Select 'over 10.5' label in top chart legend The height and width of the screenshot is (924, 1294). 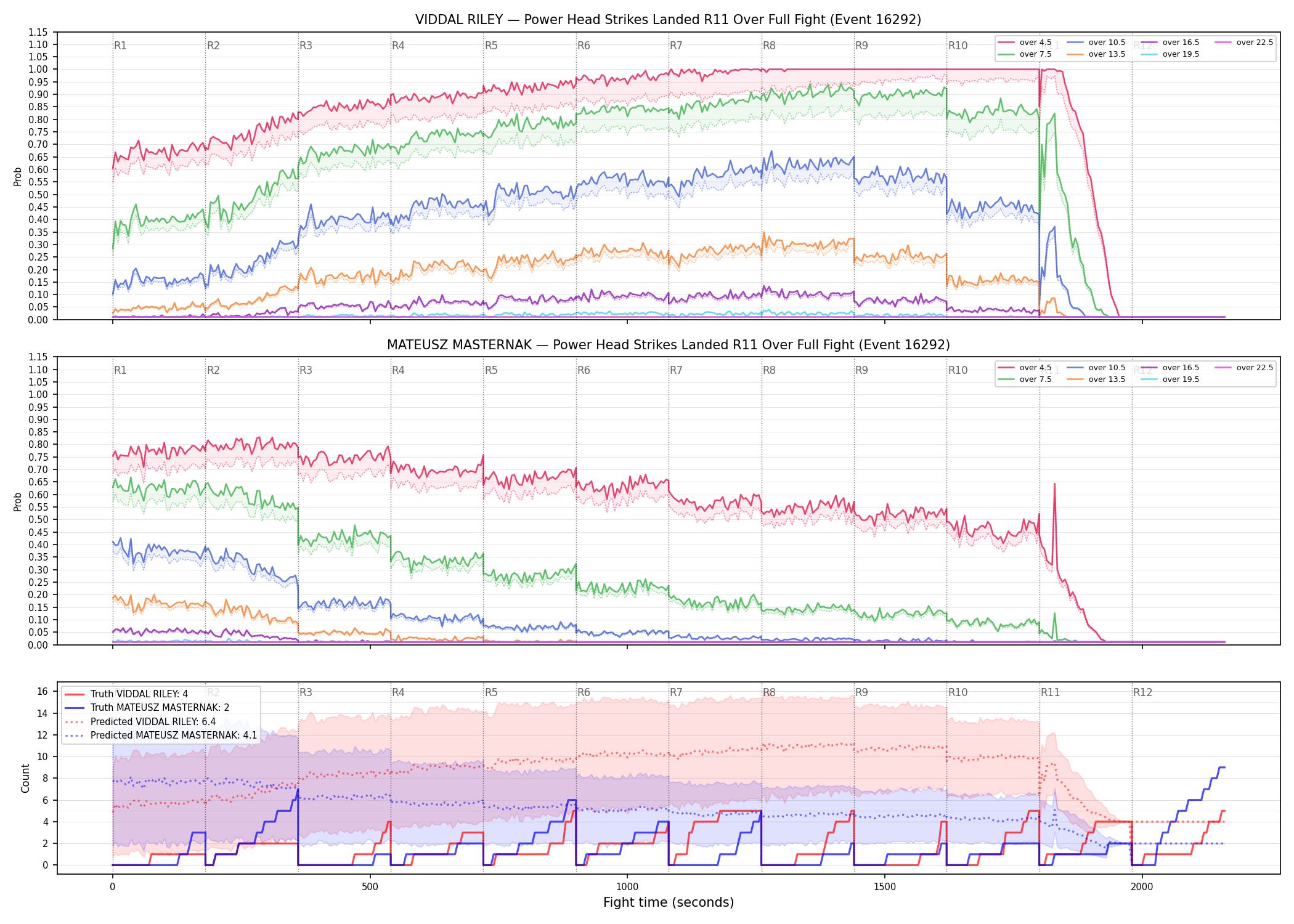(x=1107, y=43)
